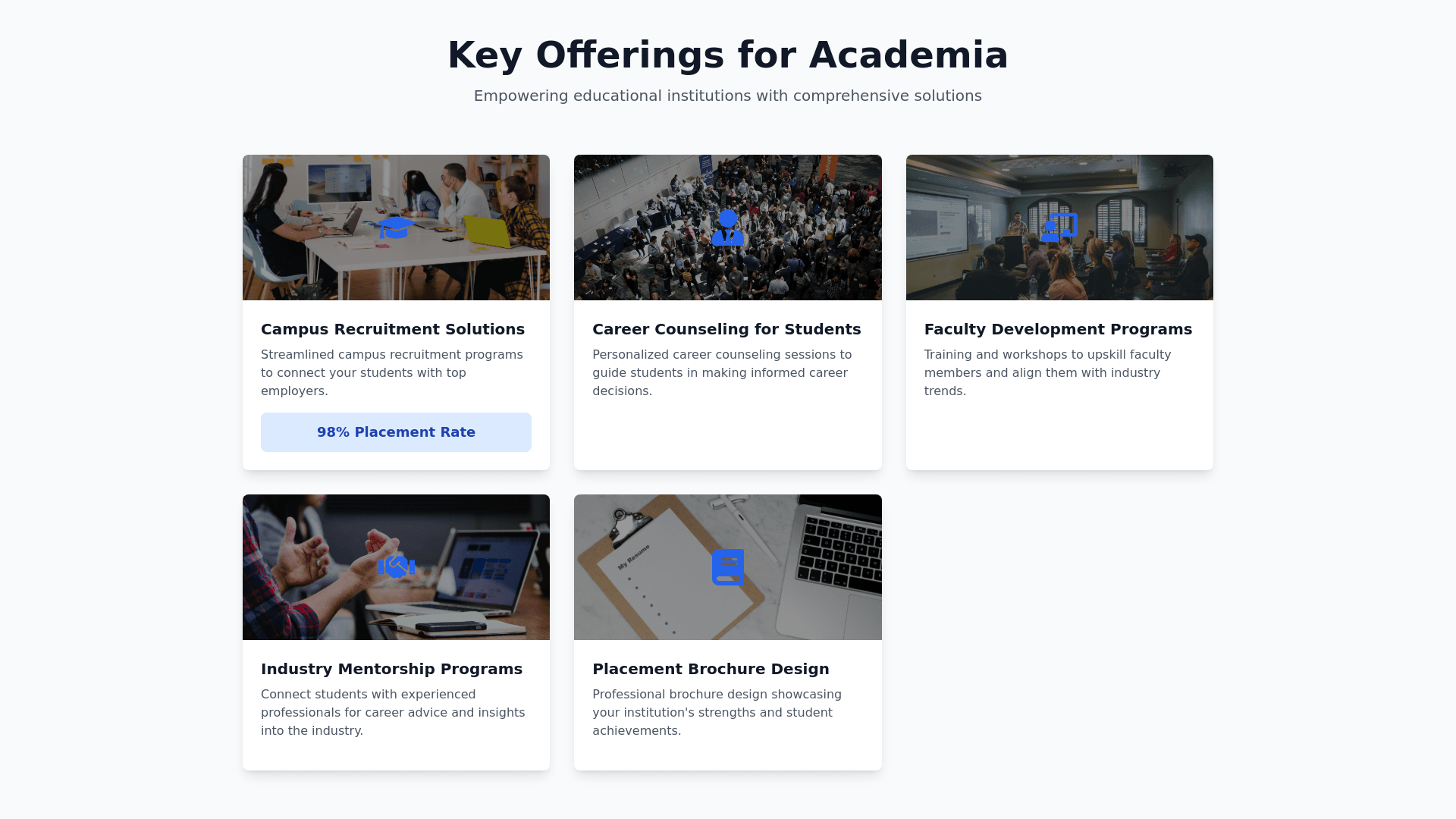Click the graduation cap icon
1456x819 pixels.
click(396, 227)
